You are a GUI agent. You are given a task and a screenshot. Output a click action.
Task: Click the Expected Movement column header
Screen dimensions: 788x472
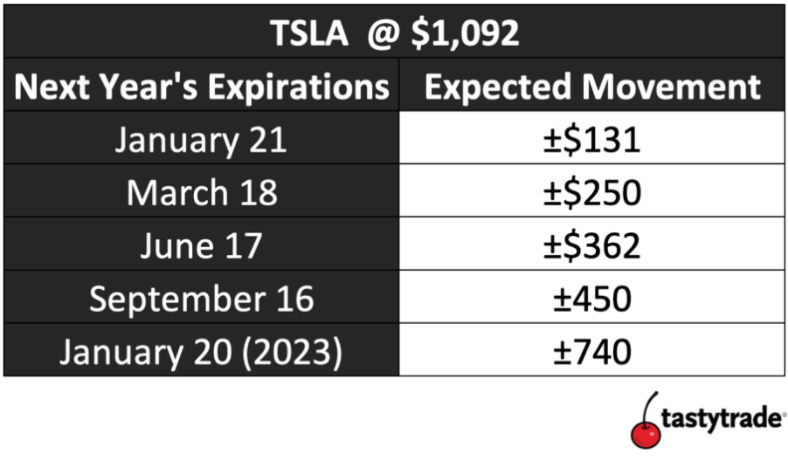592,85
